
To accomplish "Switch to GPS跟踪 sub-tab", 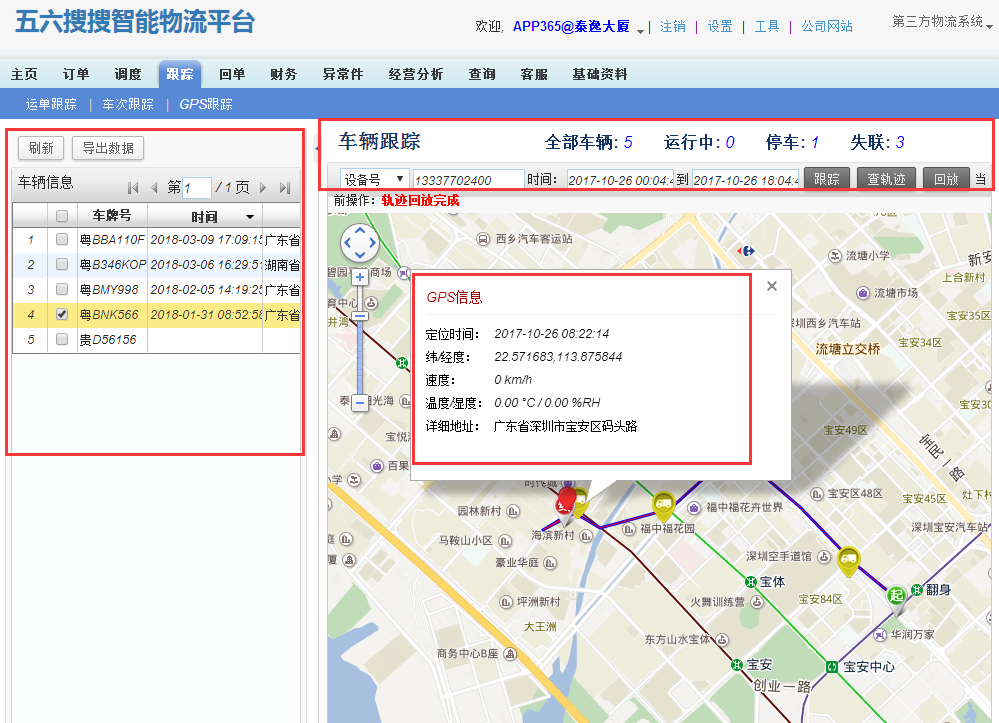I will [x=205, y=104].
